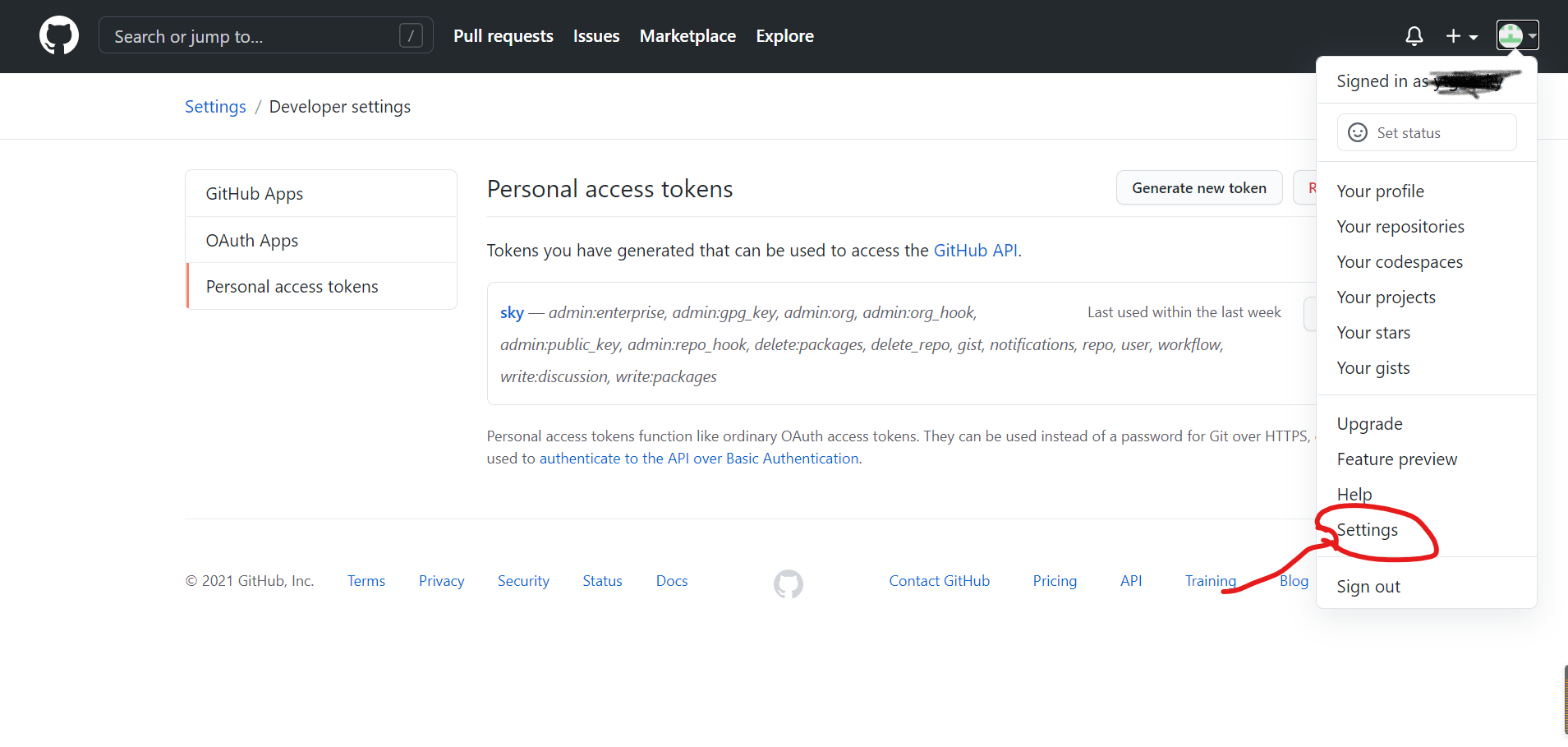Click the GitHub Octocat logo in header

[59, 36]
